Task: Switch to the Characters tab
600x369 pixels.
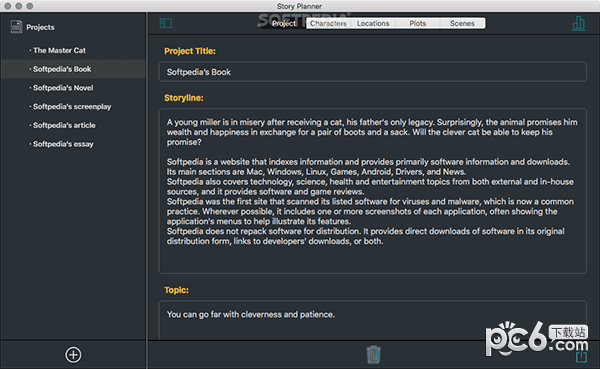Action: coord(328,23)
